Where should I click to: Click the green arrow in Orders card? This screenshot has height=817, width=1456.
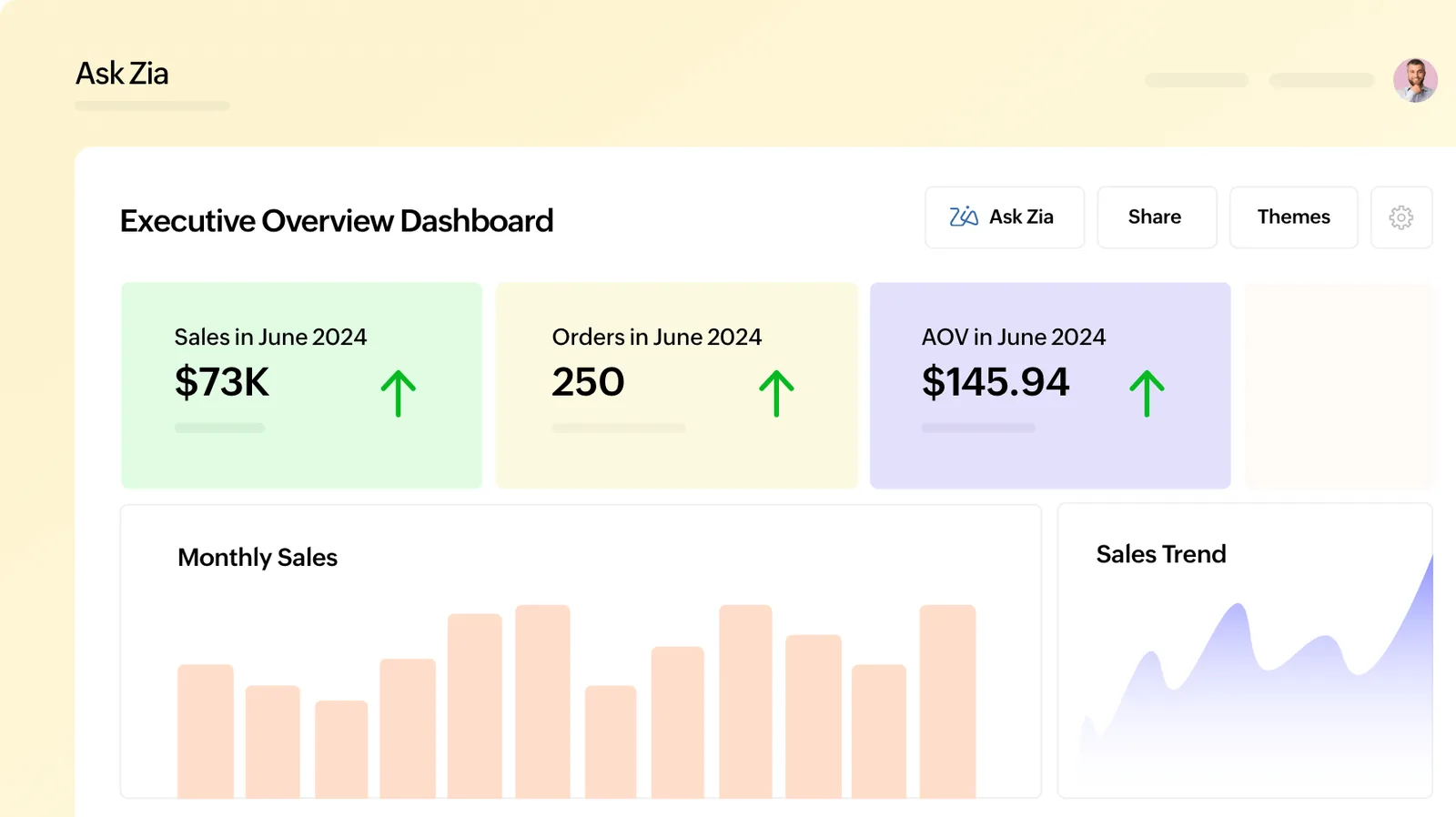point(776,393)
